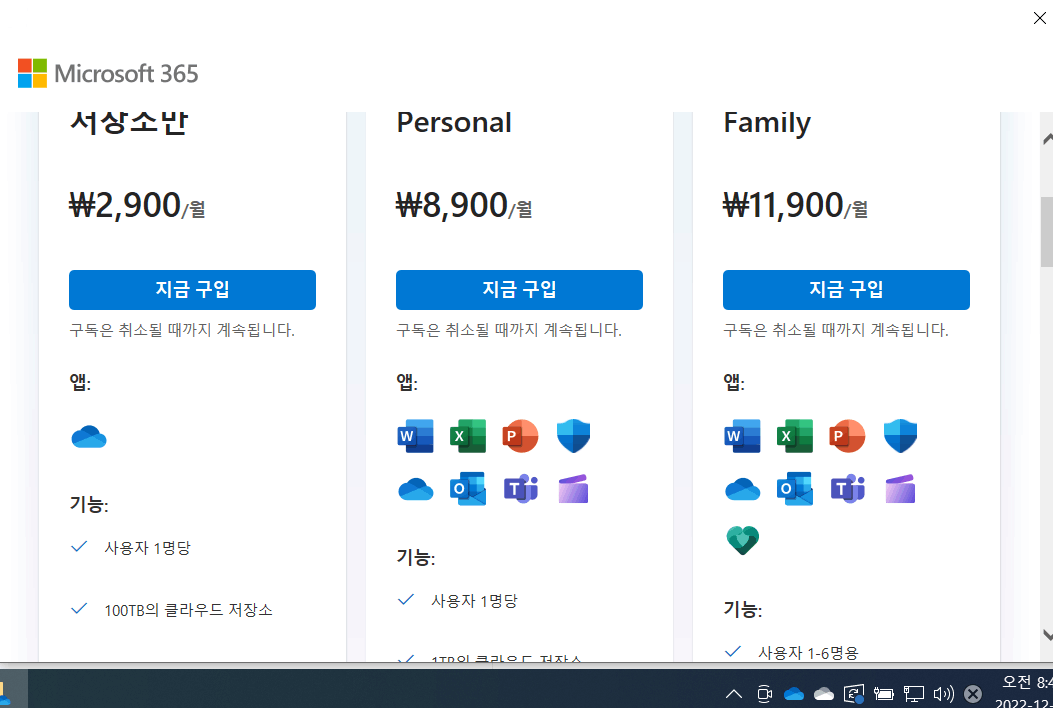
Task: Open the network tray icon
Action: [x=913, y=693]
